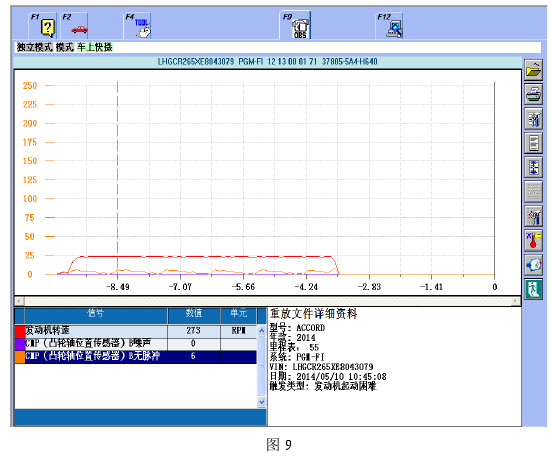The height and width of the screenshot is (458, 551).
Task: Click the red thermometer icon
Action: (x=533, y=240)
